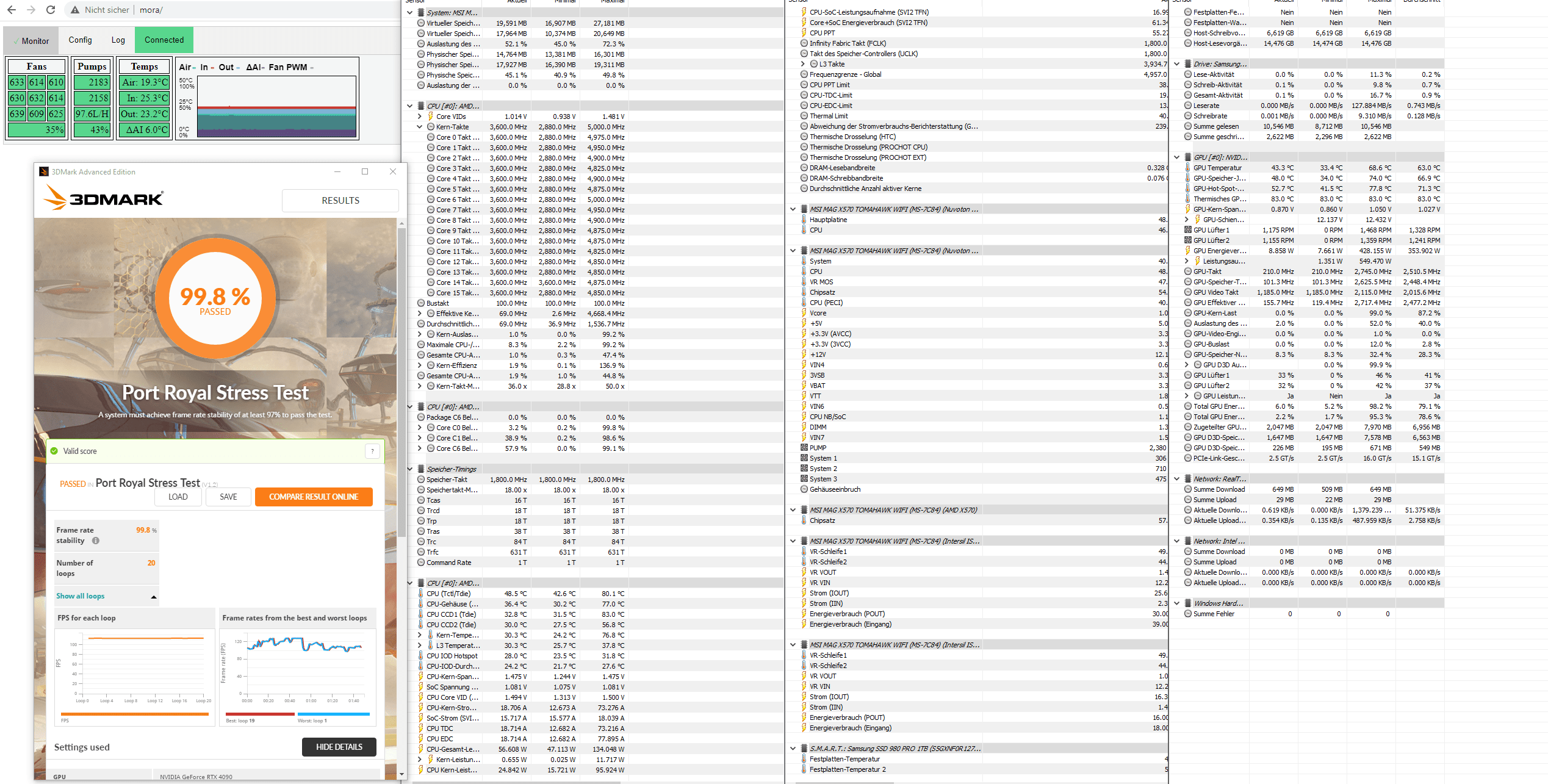
Task: Expand the Core C0 Belegung row
Action: tap(420, 428)
